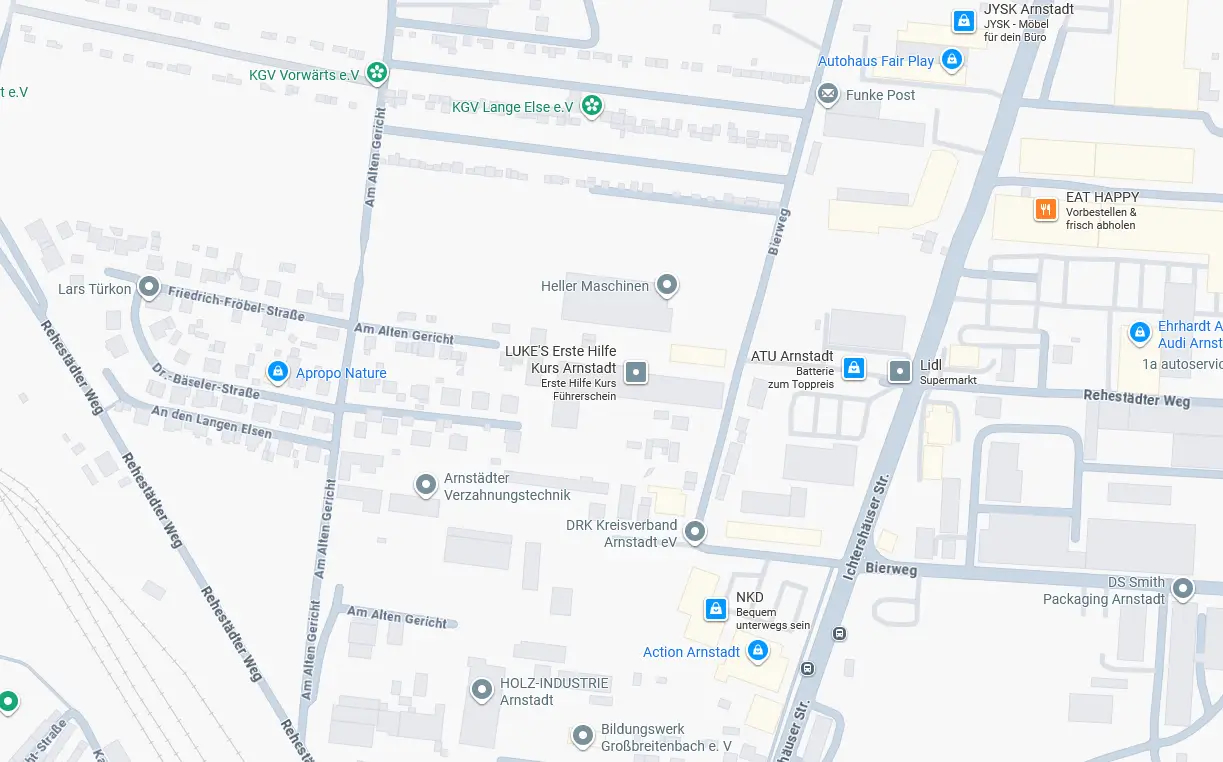Click the Lidl Supermarkt marker icon
This screenshot has width=1223, height=762.
tap(901, 372)
